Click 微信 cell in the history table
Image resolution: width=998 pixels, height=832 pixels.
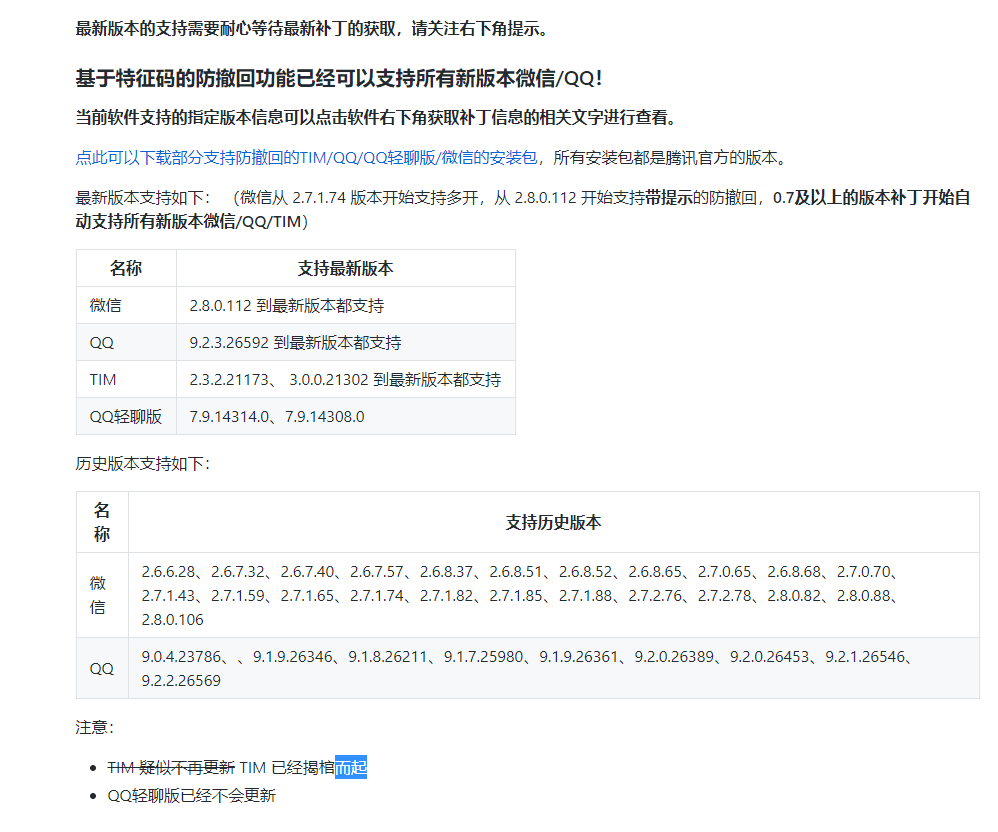coord(102,595)
